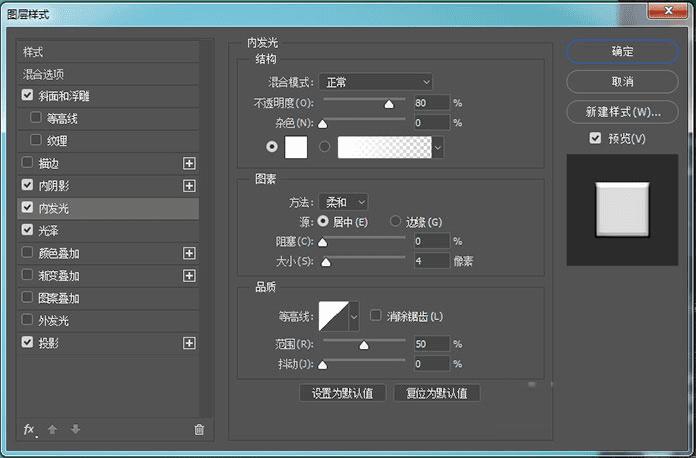Select the solid color radio button
696x458 pixels.
pos(272,146)
